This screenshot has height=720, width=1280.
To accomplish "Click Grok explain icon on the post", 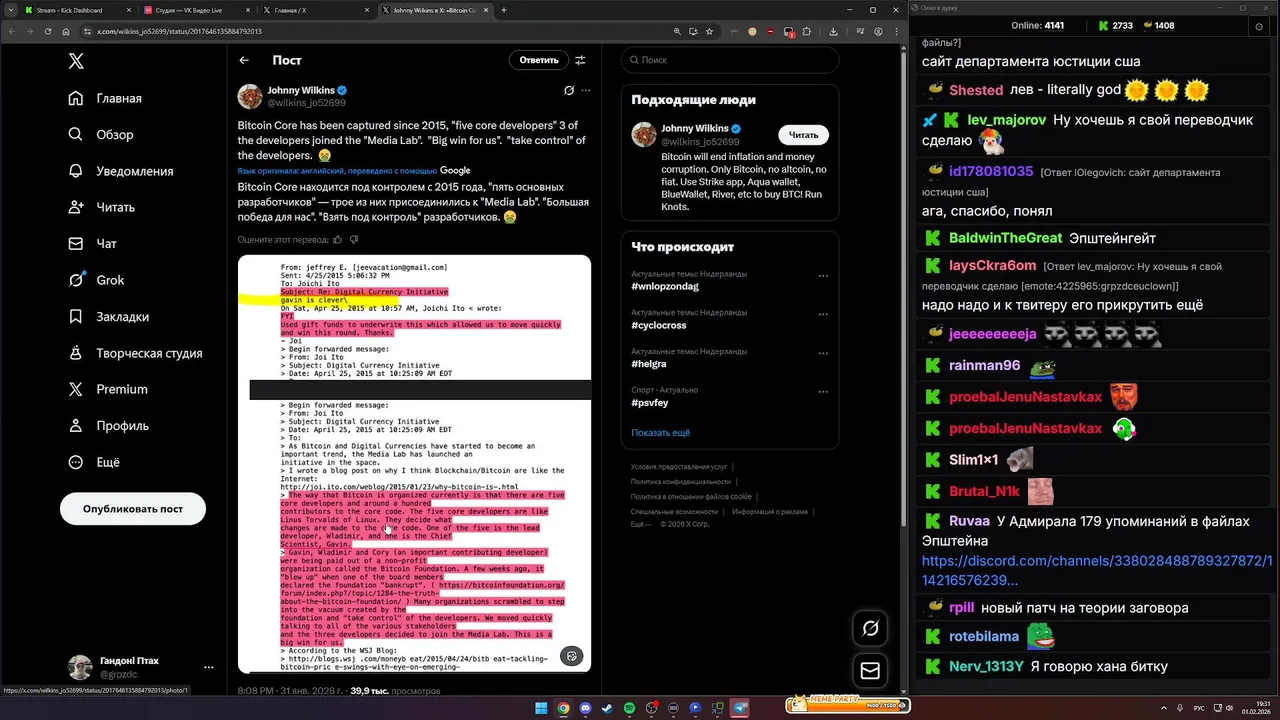I will (568, 90).
